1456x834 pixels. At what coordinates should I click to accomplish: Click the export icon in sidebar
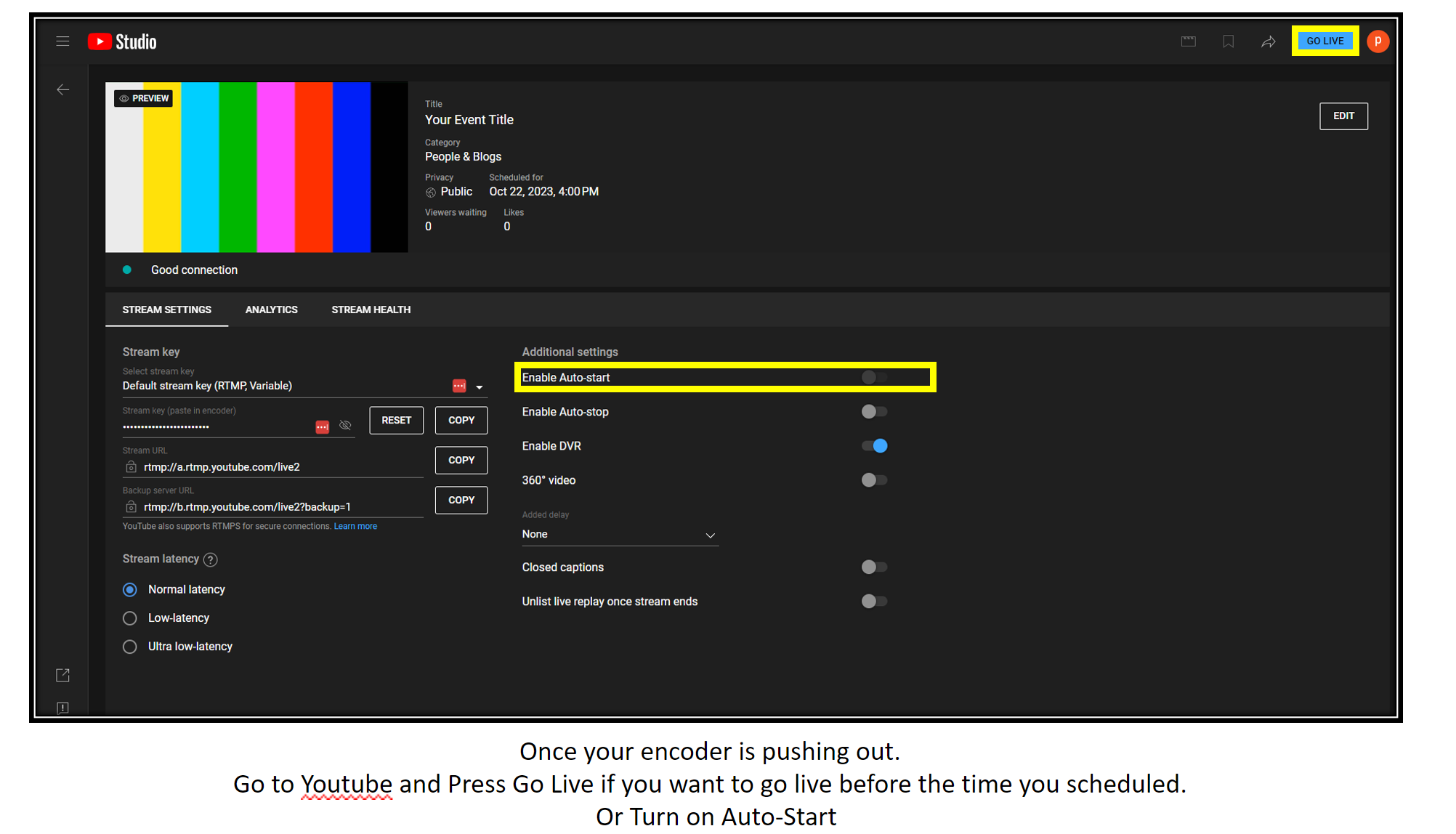coord(63,676)
